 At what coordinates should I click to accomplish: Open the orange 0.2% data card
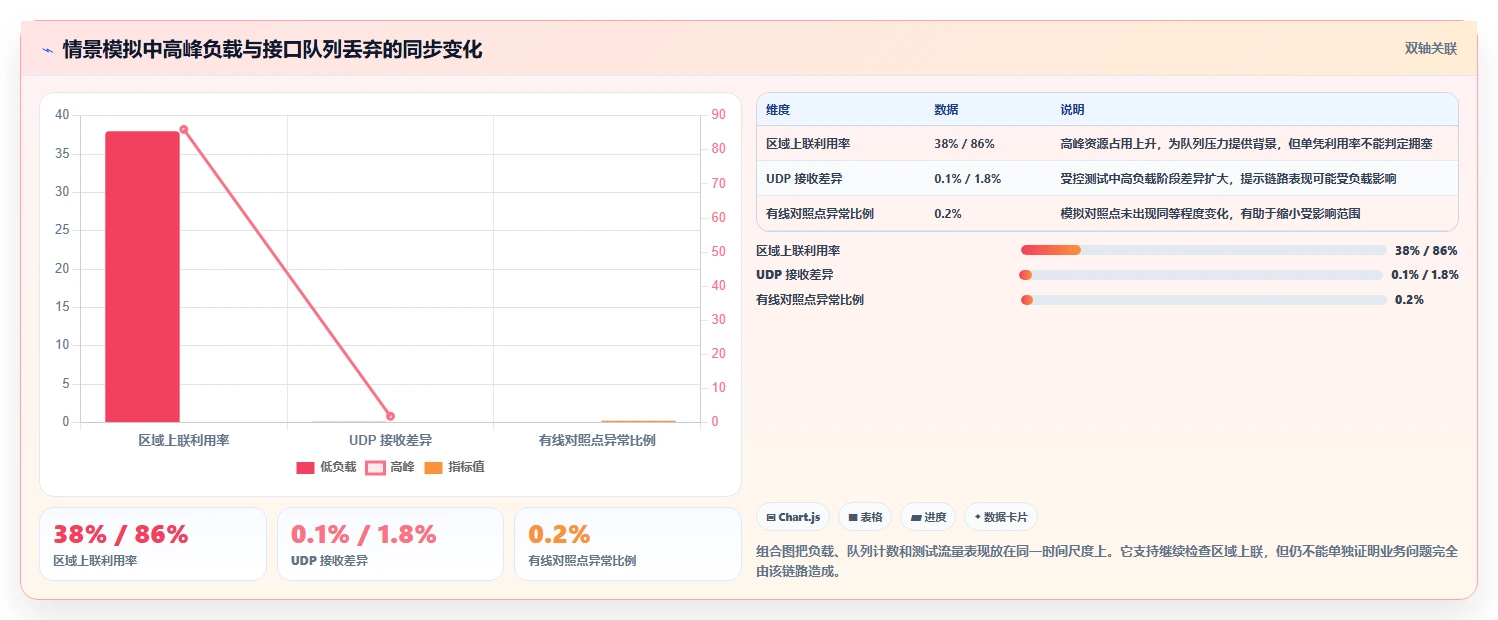[628, 544]
